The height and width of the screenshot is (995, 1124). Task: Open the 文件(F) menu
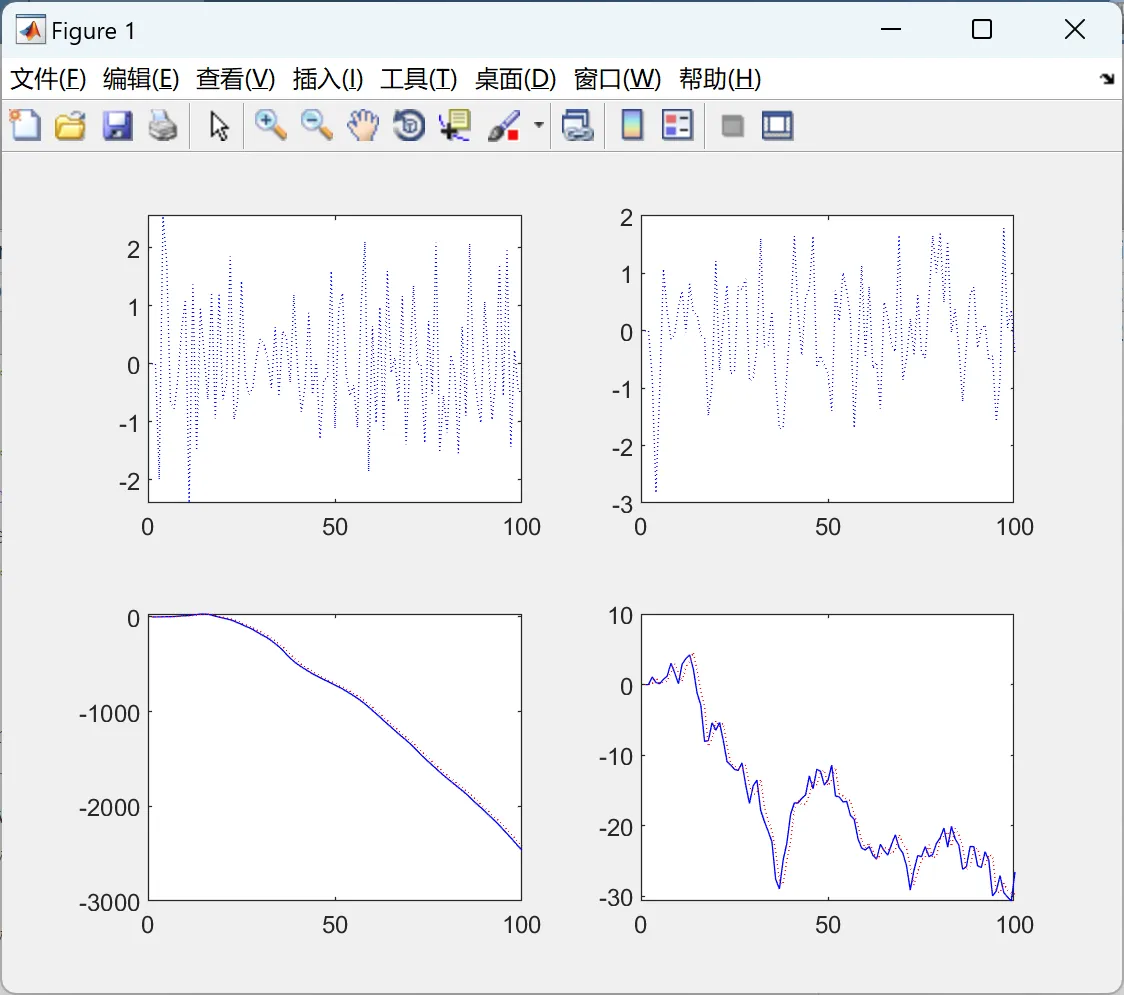coord(48,79)
